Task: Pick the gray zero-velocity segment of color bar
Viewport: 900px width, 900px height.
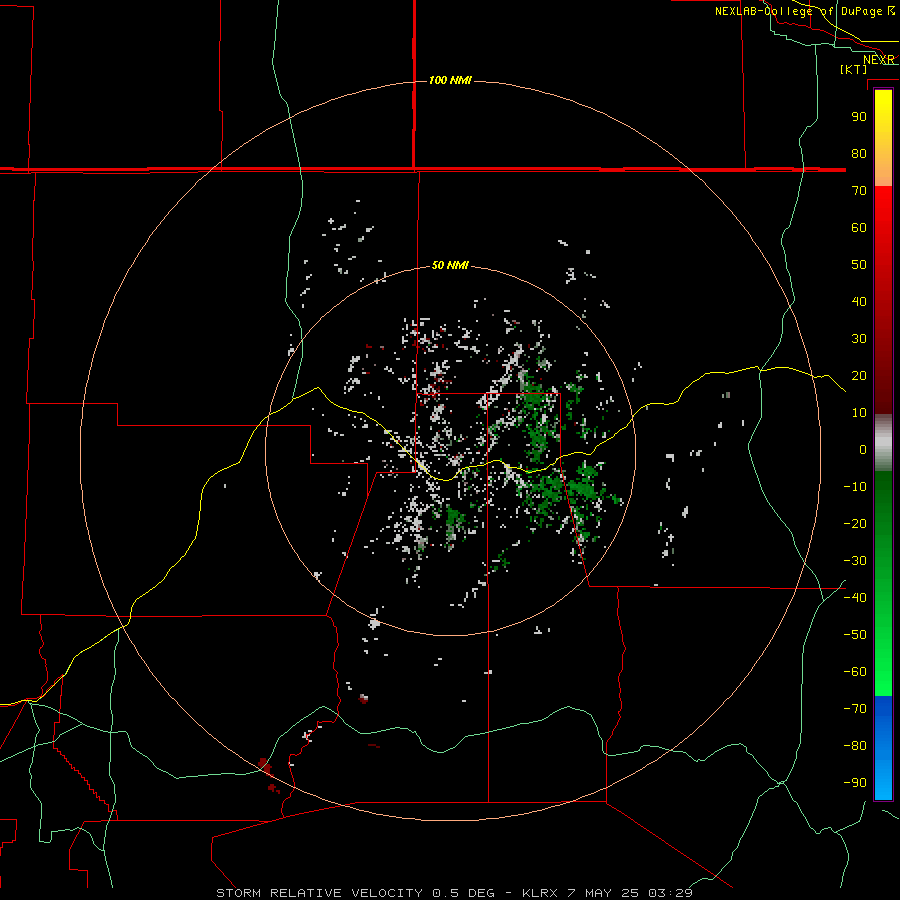Action: click(883, 443)
